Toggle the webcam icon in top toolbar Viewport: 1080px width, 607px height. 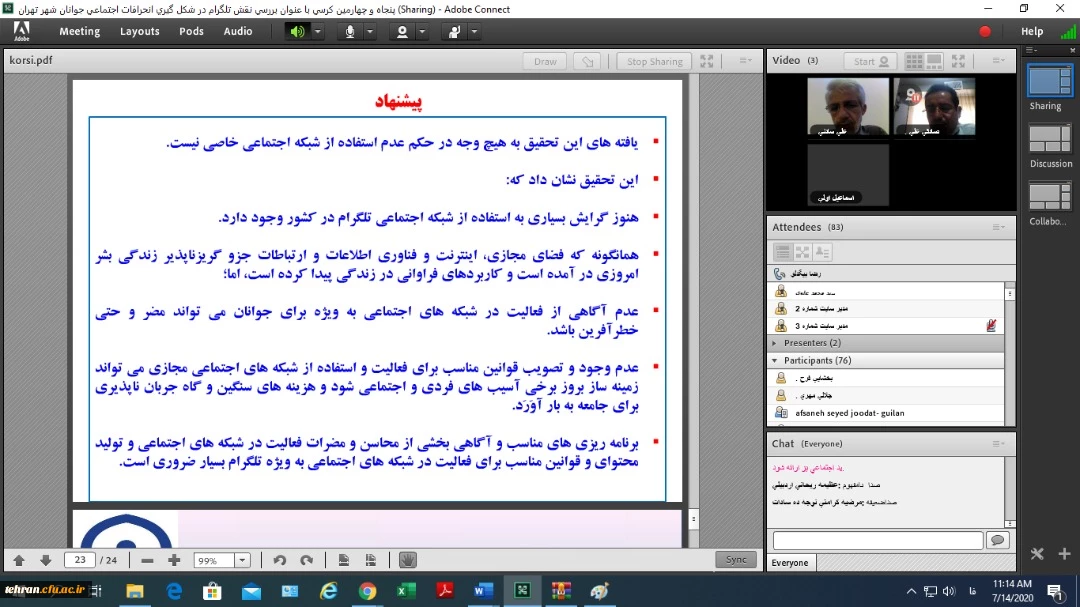402,31
